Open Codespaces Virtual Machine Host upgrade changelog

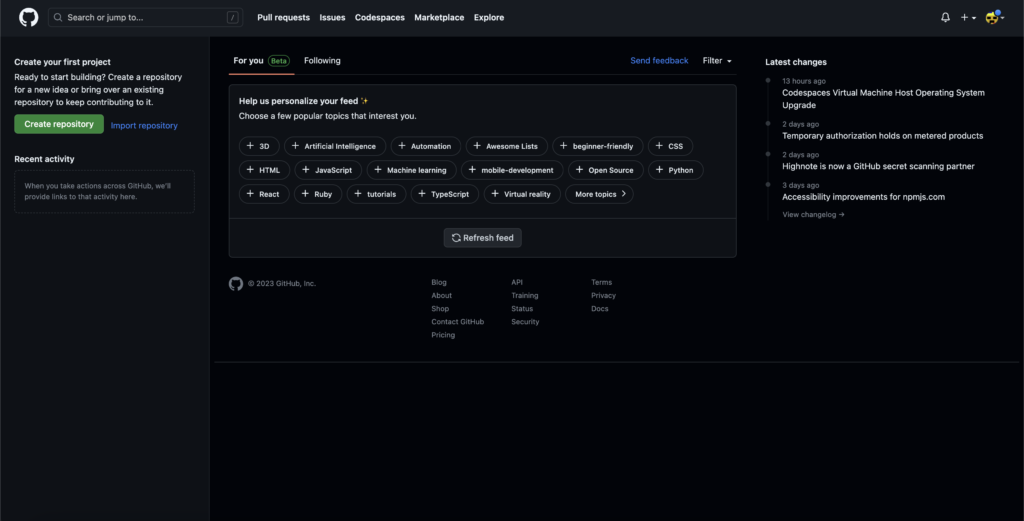point(883,99)
